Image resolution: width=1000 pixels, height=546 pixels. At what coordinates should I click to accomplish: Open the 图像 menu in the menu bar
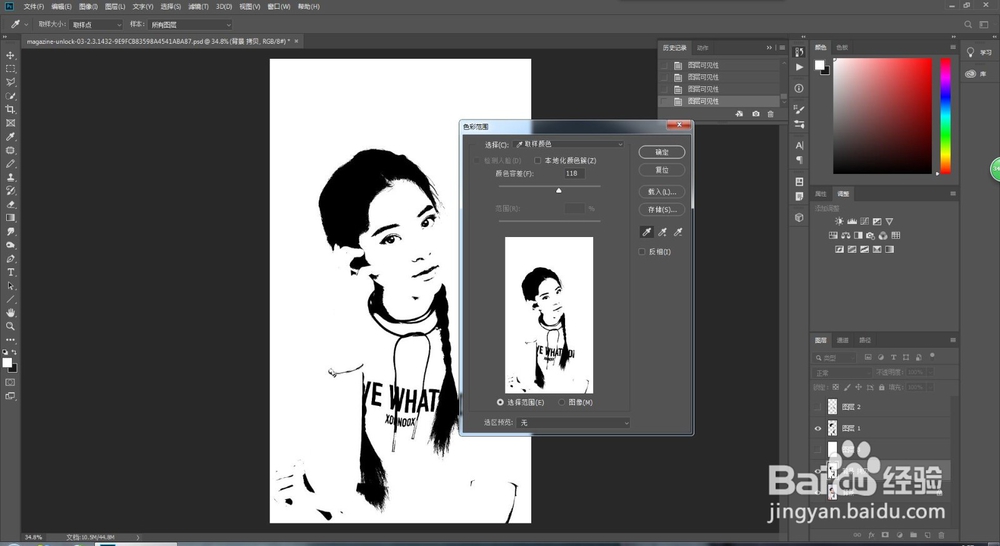(x=88, y=6)
